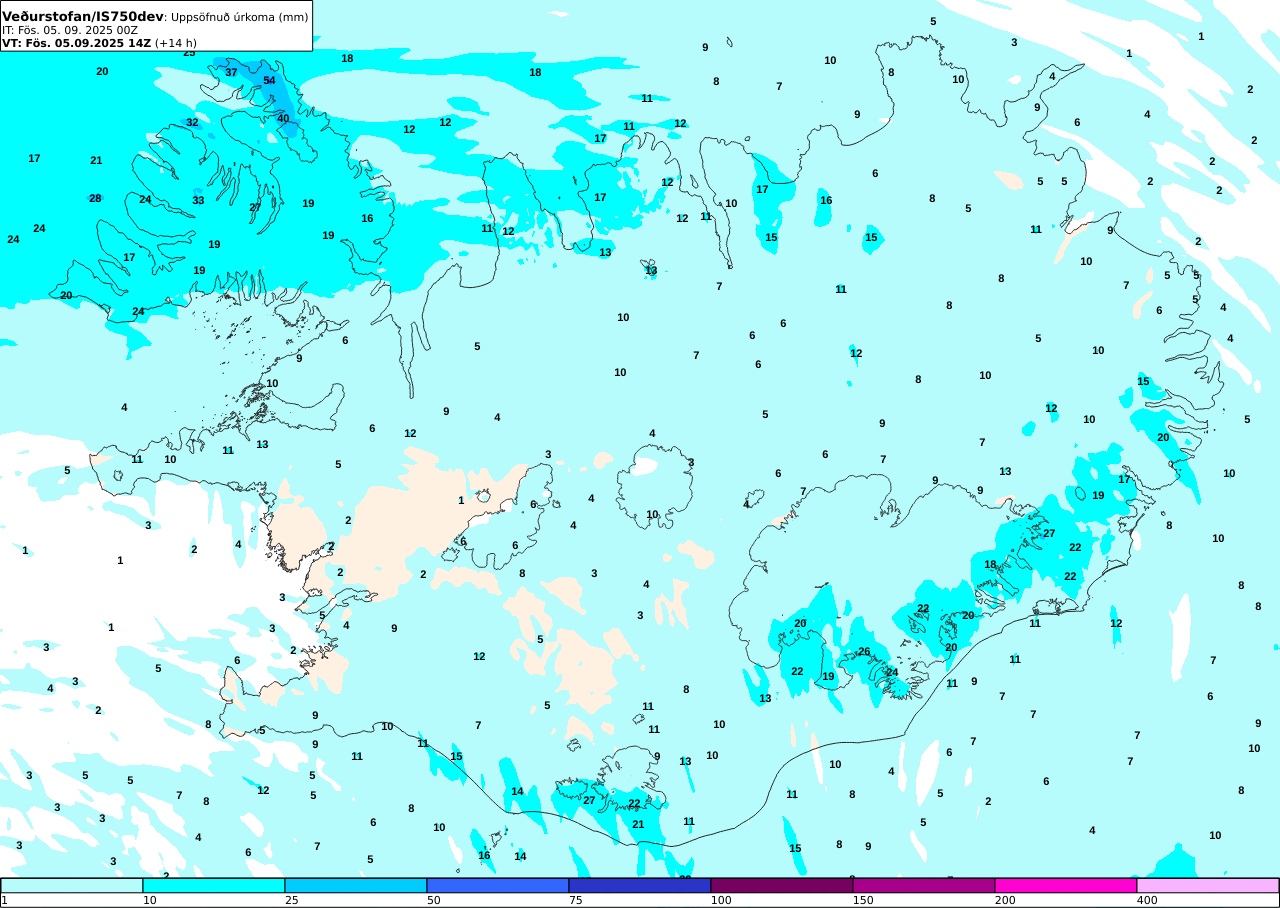Pick the 100–150 mm dark purple legend swatch

coord(782,885)
